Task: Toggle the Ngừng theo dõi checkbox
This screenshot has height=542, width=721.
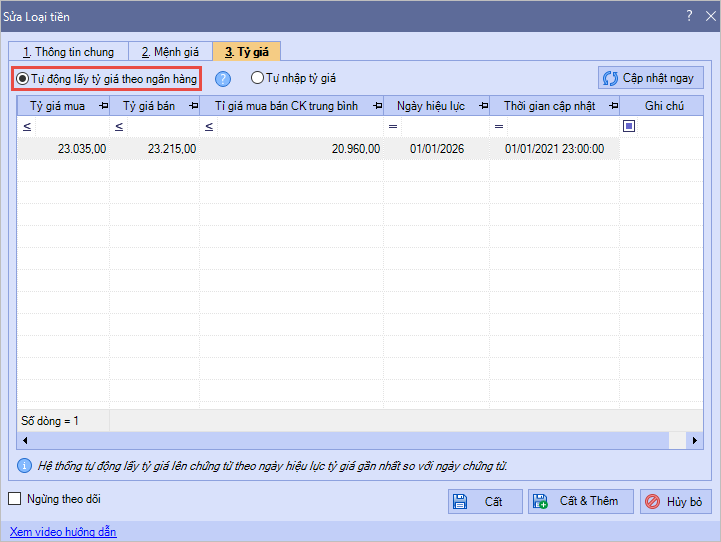Action: [15, 499]
